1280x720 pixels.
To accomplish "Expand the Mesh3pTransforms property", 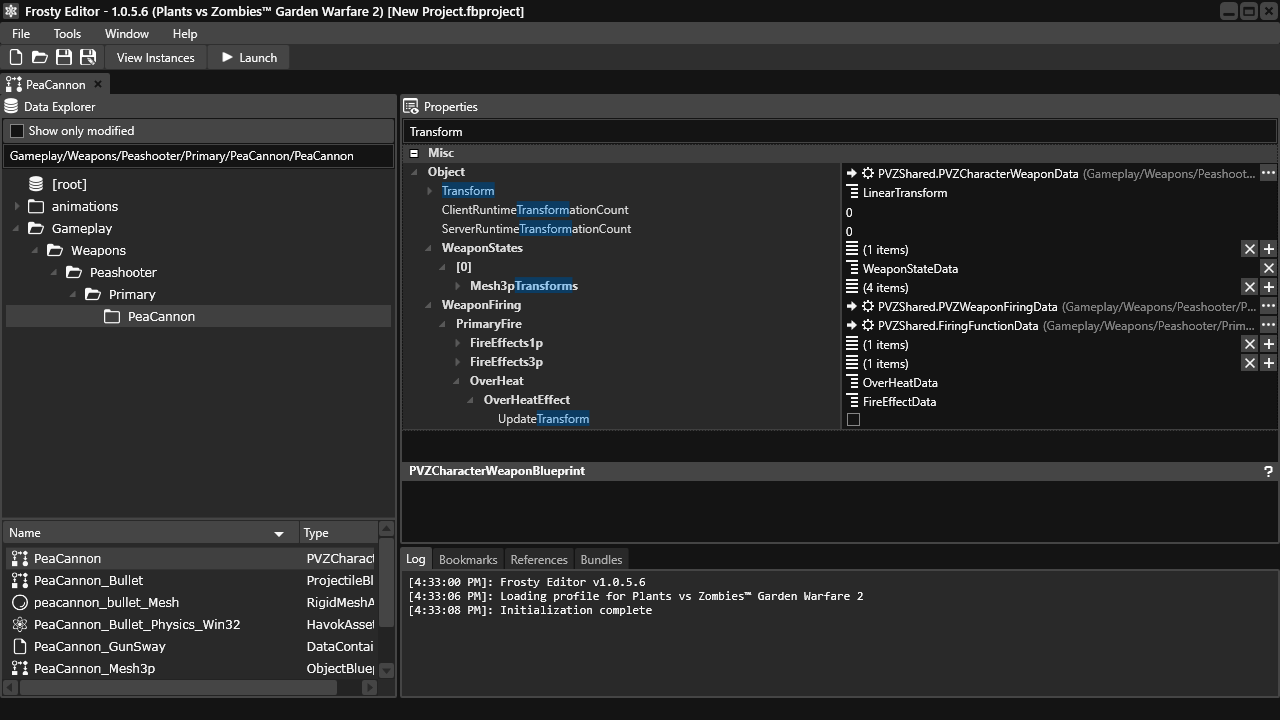I will 458,286.
